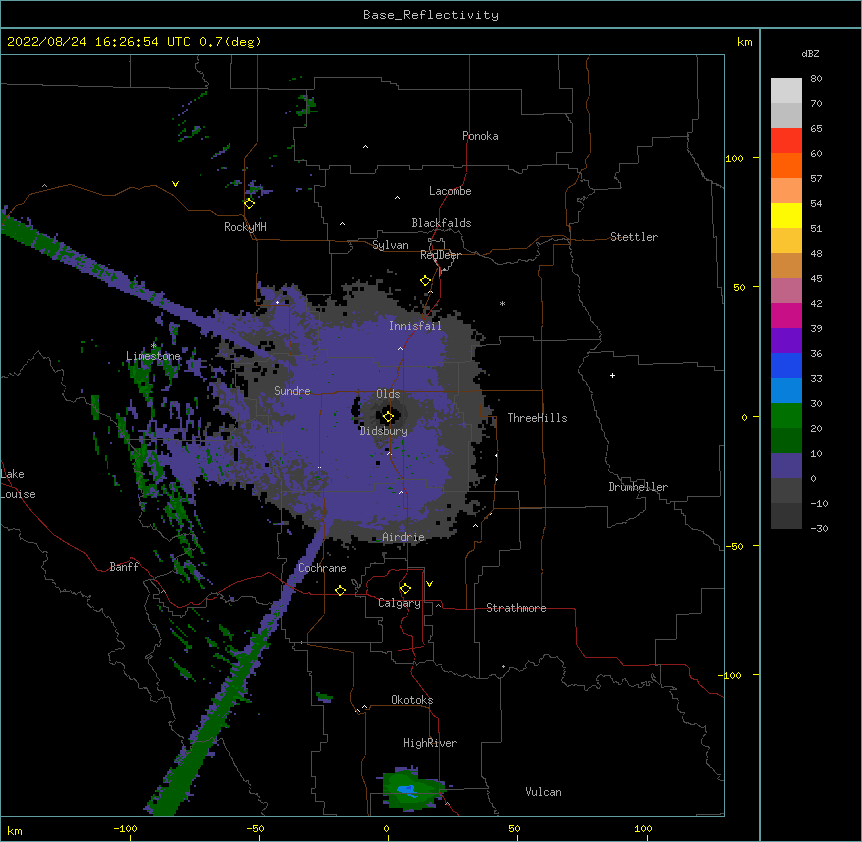Click the yellow v marker northwest of RockyMH
The image size is (862, 842).
click(x=175, y=184)
